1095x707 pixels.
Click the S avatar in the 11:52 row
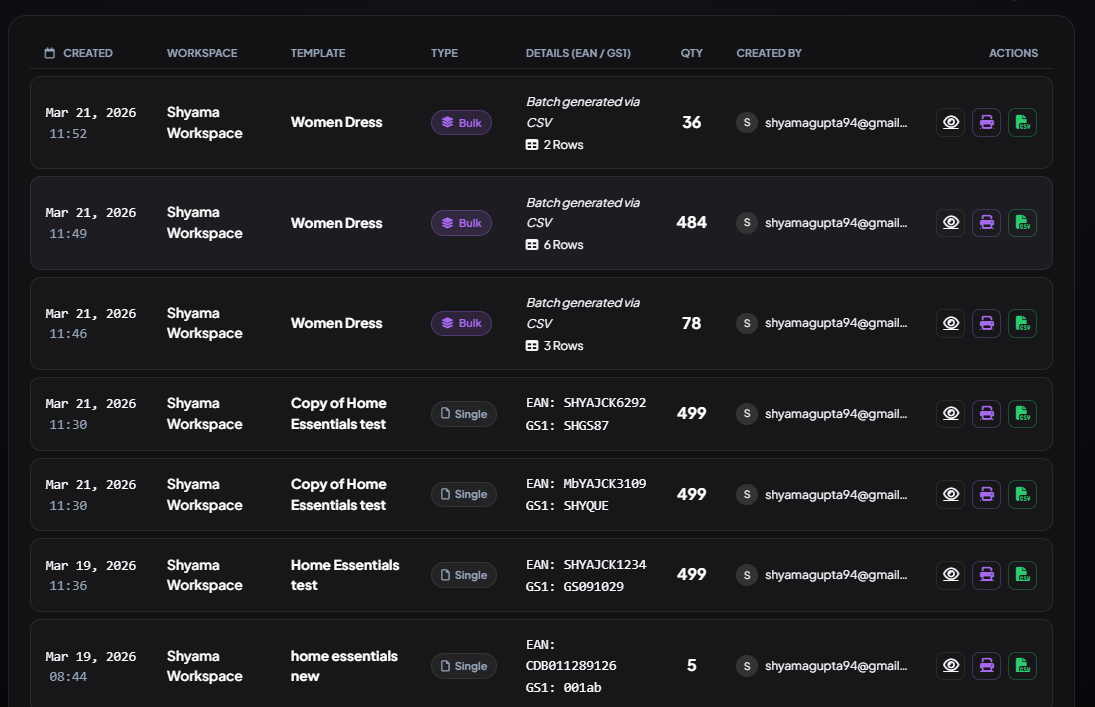[747, 122]
